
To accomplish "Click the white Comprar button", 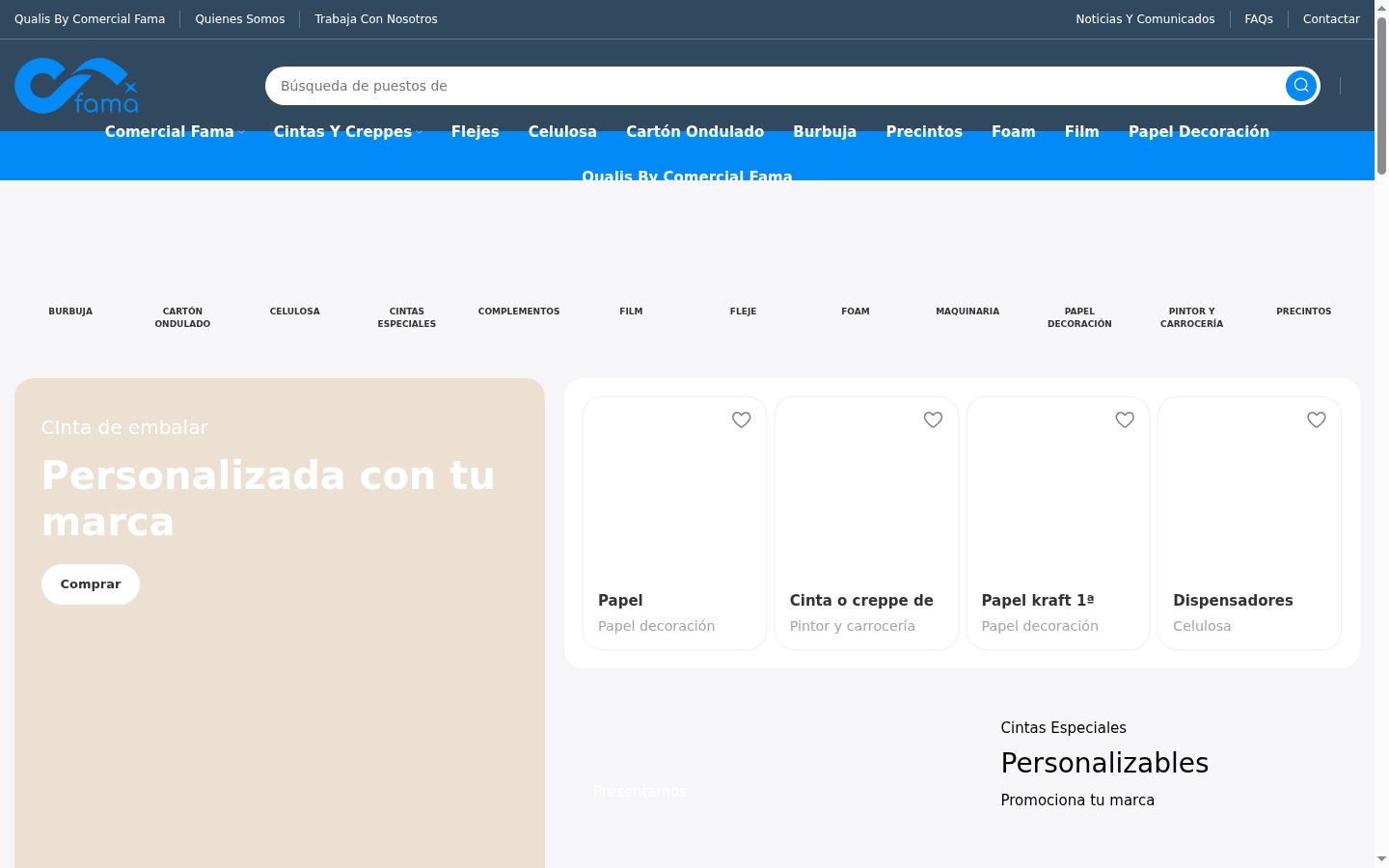I will pos(91,584).
